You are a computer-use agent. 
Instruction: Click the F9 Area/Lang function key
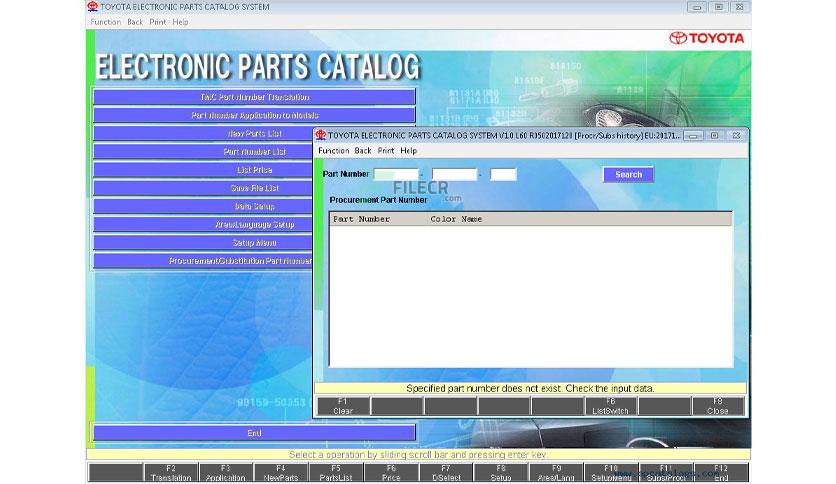pyautogui.click(x=556, y=473)
